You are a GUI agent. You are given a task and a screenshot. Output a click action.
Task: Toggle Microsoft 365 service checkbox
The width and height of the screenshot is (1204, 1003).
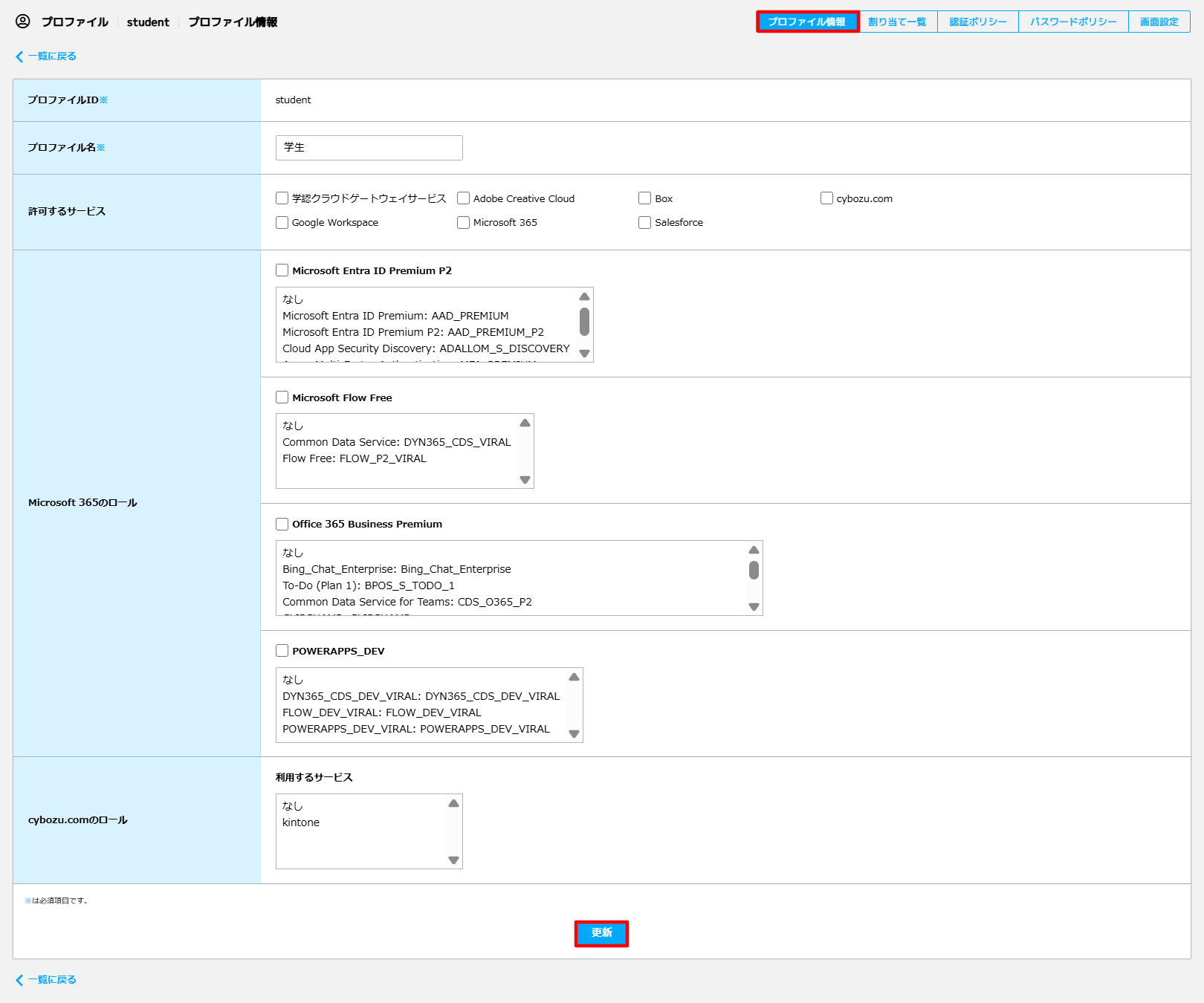point(463,222)
